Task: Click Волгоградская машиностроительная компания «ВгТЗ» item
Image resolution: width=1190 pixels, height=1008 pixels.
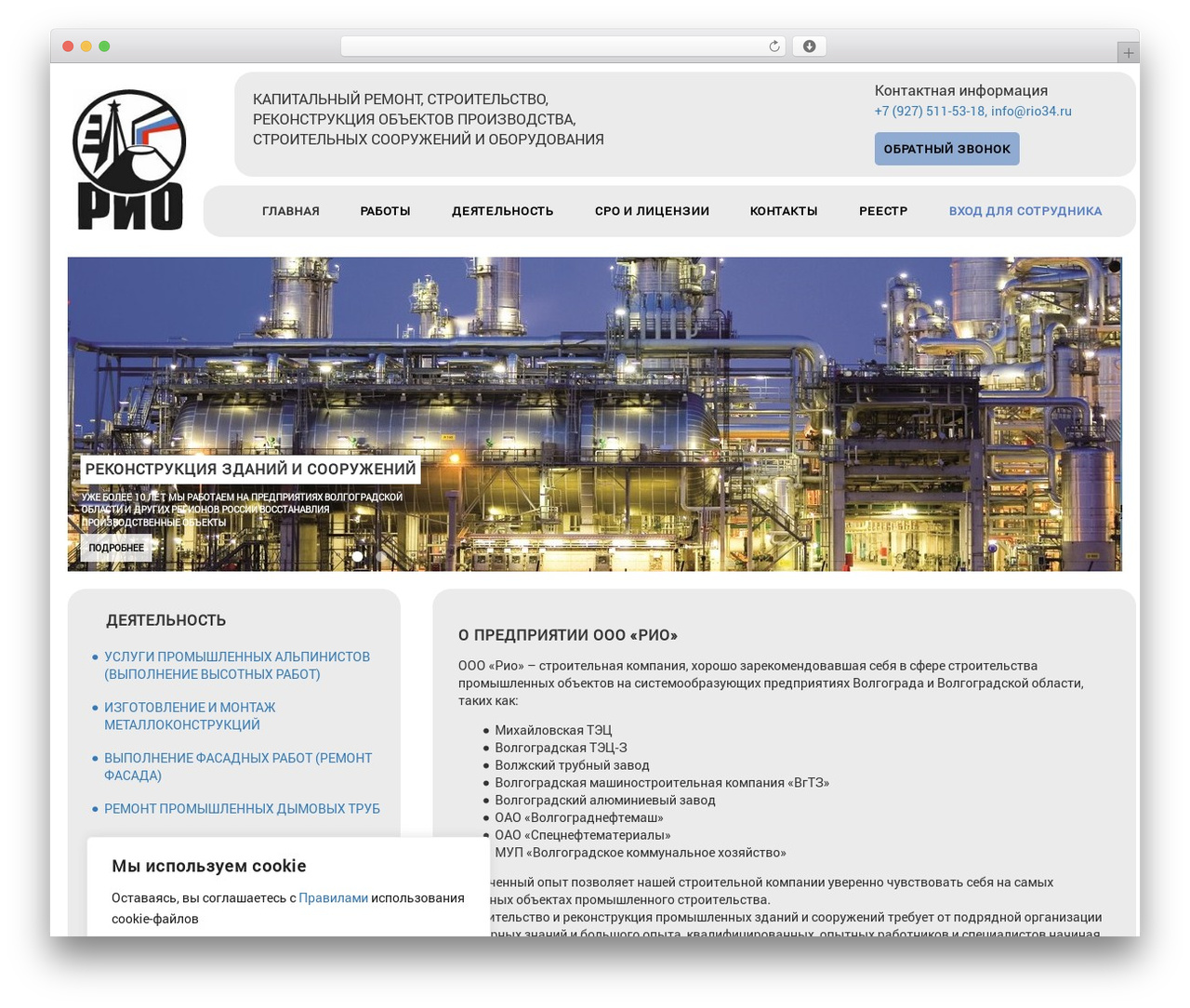Action: point(662,783)
